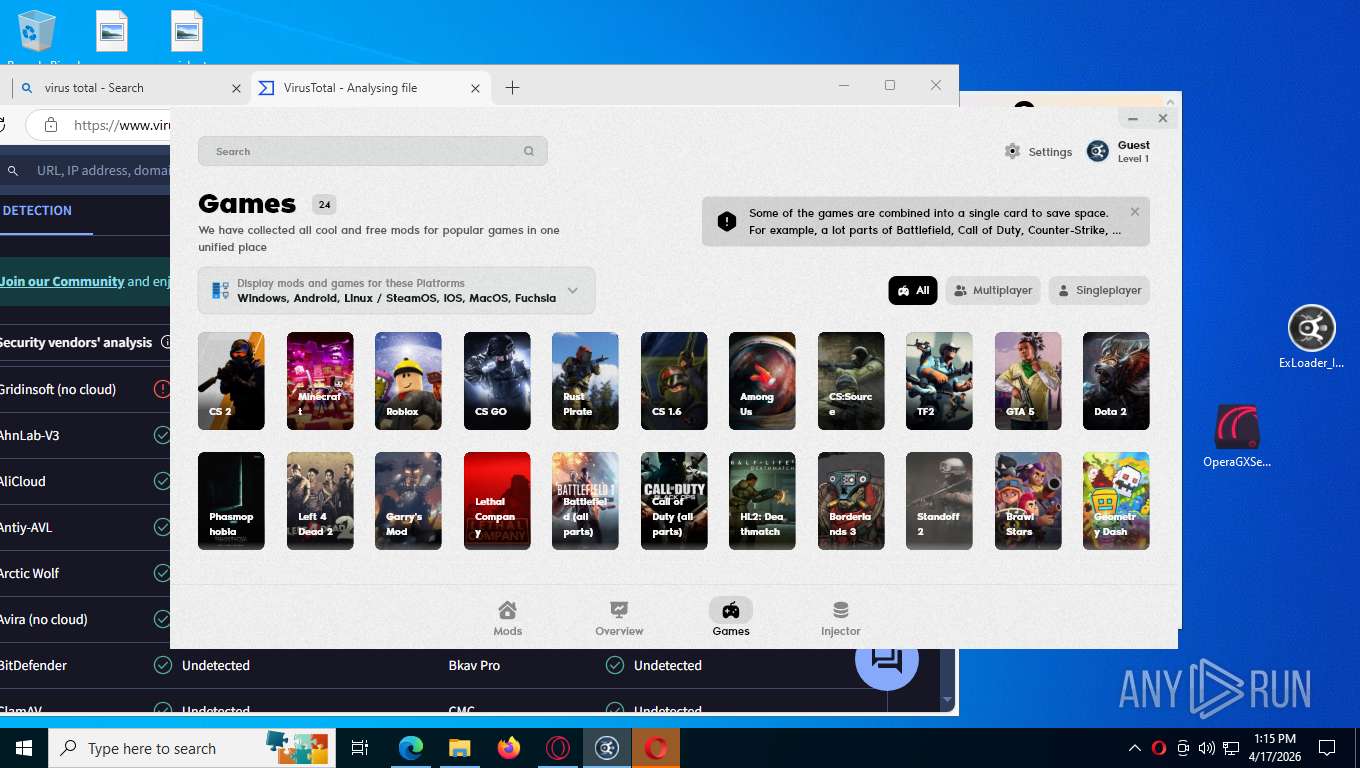Close the VirusTotal Analysing file tab
The image size is (1360, 768).
[x=477, y=88]
